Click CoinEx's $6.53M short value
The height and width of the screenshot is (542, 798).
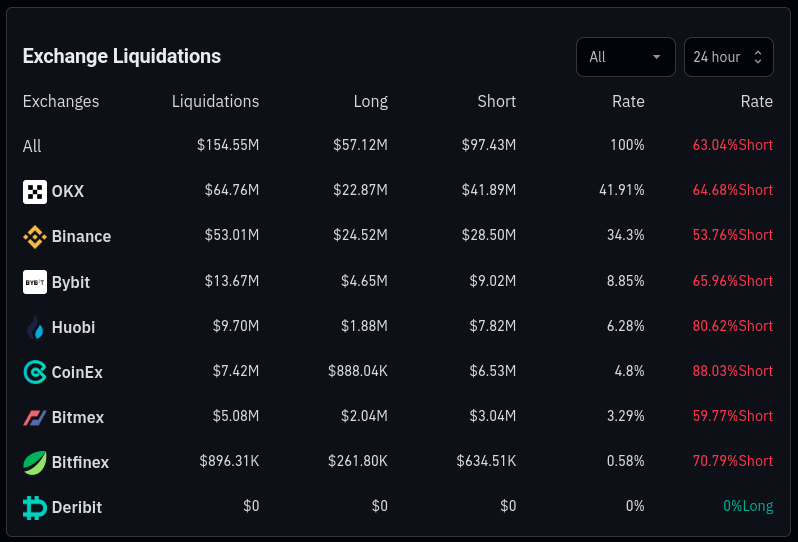[x=493, y=371]
